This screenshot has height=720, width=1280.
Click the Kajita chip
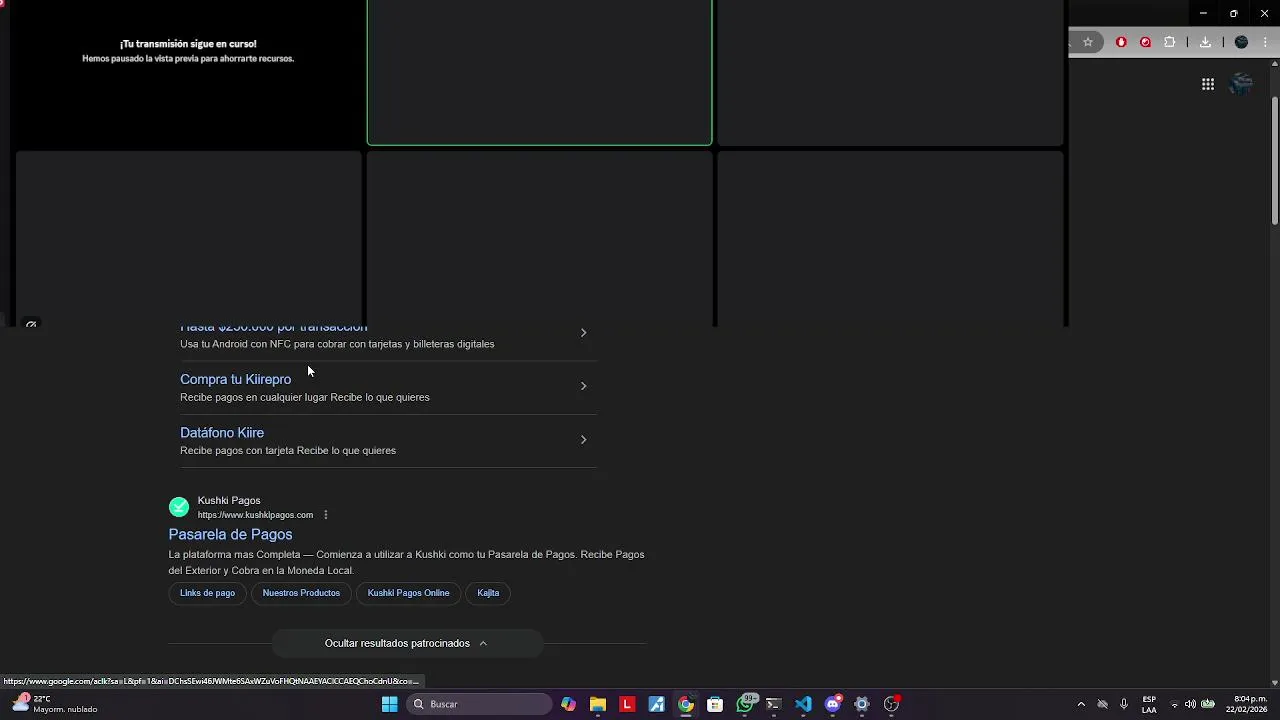point(488,593)
